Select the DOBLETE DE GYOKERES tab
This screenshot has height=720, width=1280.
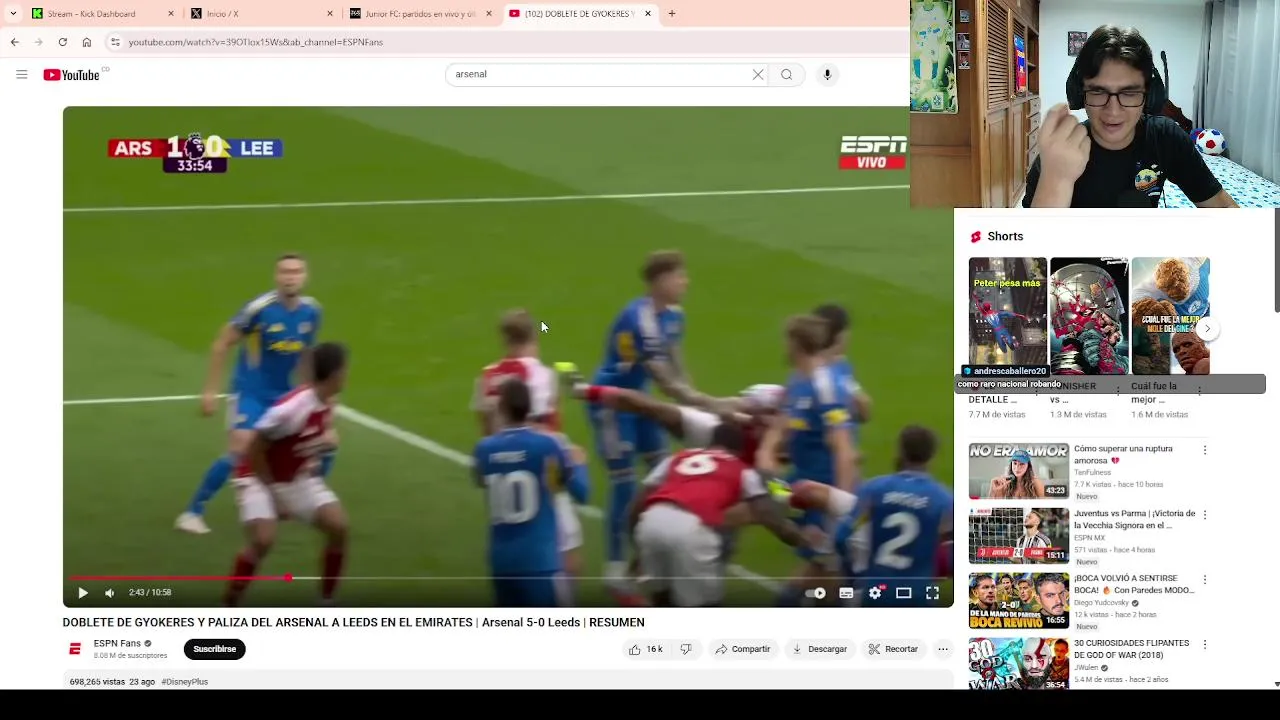tap(580, 14)
